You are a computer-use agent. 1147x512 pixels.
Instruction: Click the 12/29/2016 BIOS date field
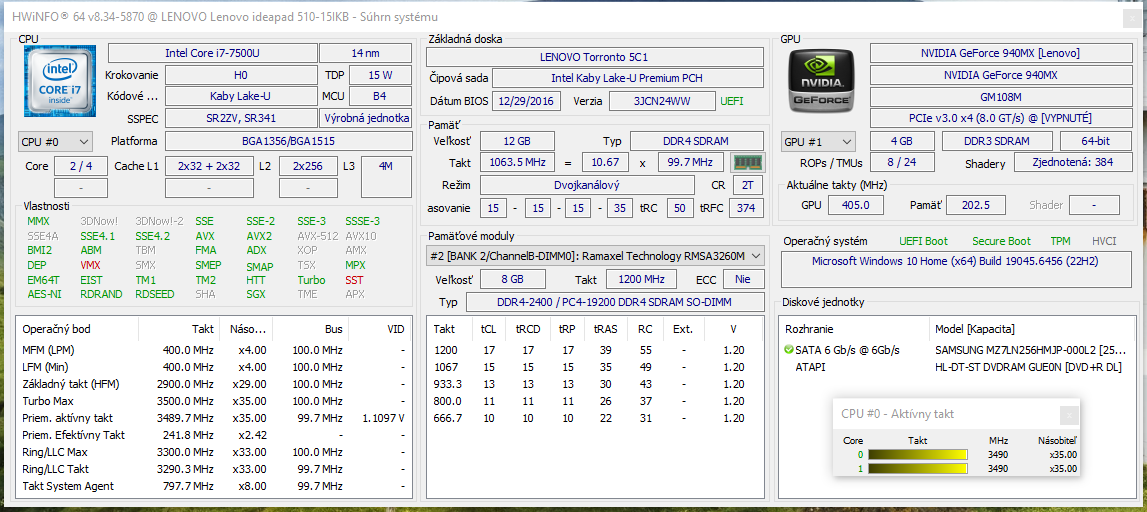pos(527,101)
